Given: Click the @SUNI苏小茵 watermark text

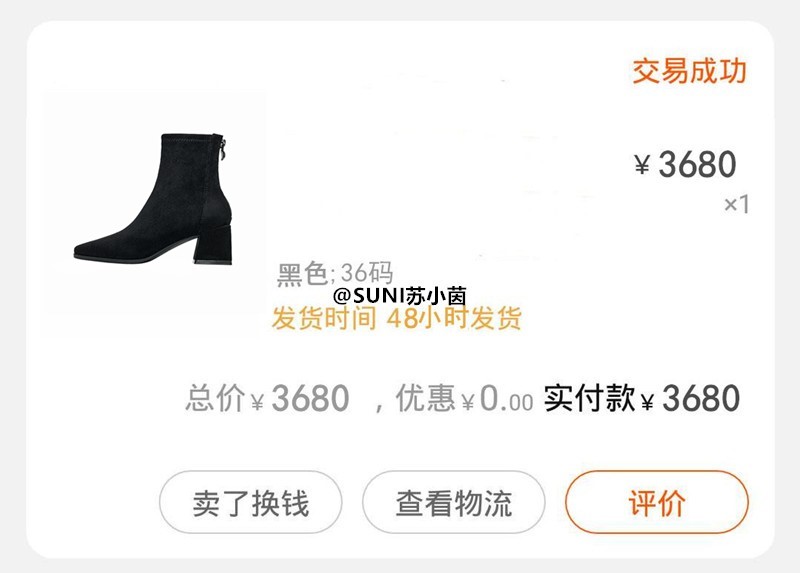Looking at the screenshot, I should (x=399, y=296).
